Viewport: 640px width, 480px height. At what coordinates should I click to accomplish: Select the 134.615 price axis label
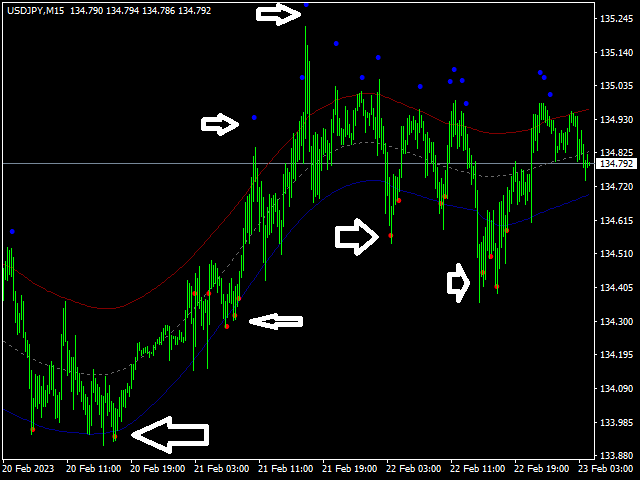click(616, 220)
